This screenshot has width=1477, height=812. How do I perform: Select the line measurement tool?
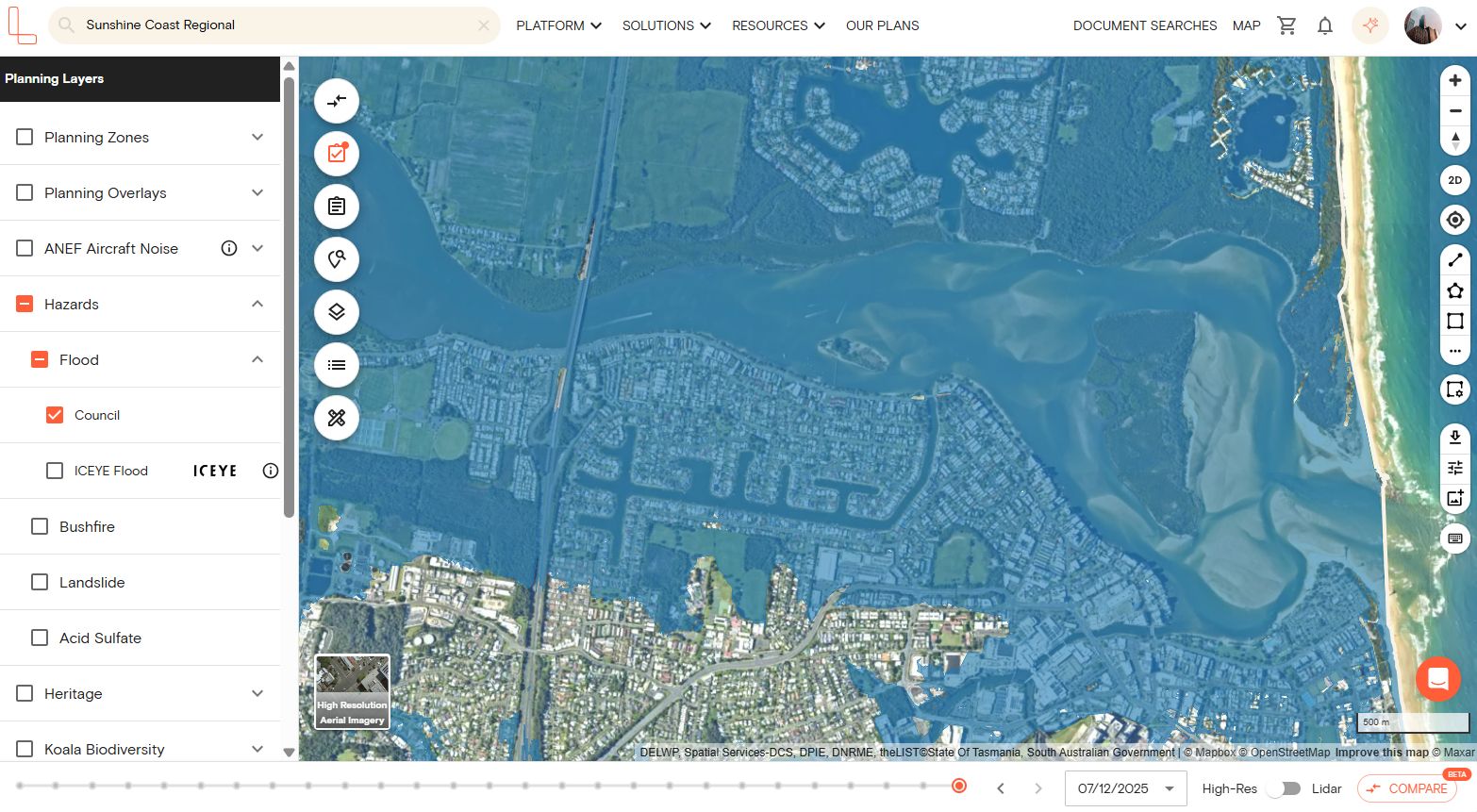1455,259
